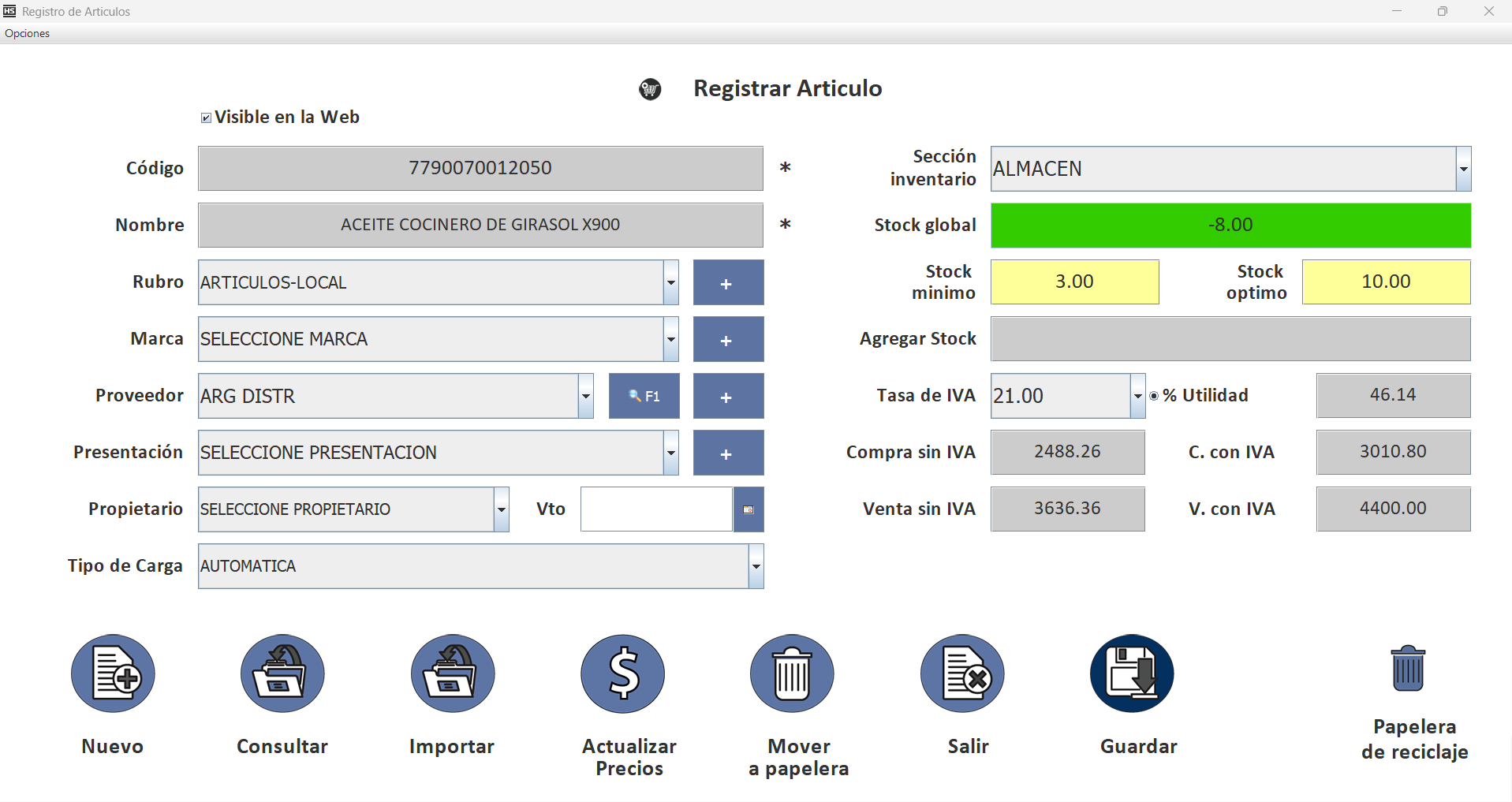Click the Registrar Articulo heading
The height and width of the screenshot is (802, 1512).
788,88
